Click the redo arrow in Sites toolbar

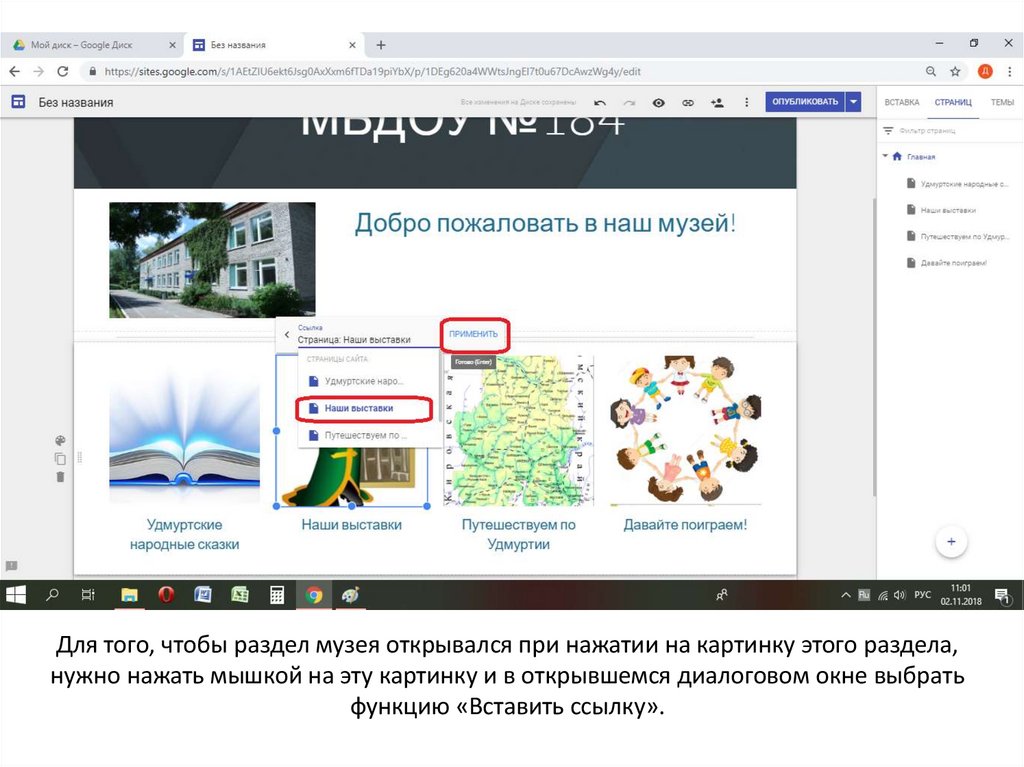coord(629,103)
